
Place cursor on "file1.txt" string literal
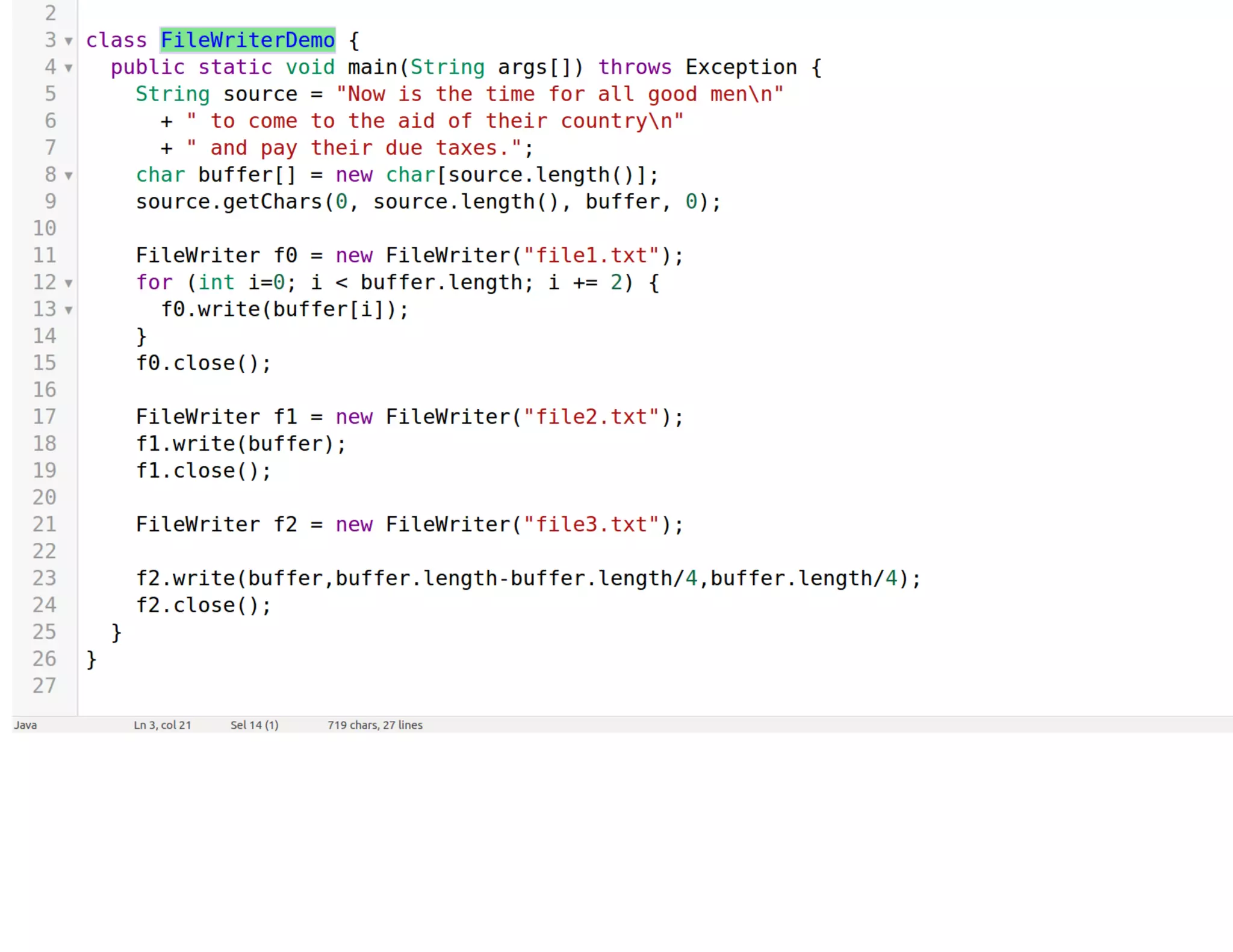click(591, 255)
